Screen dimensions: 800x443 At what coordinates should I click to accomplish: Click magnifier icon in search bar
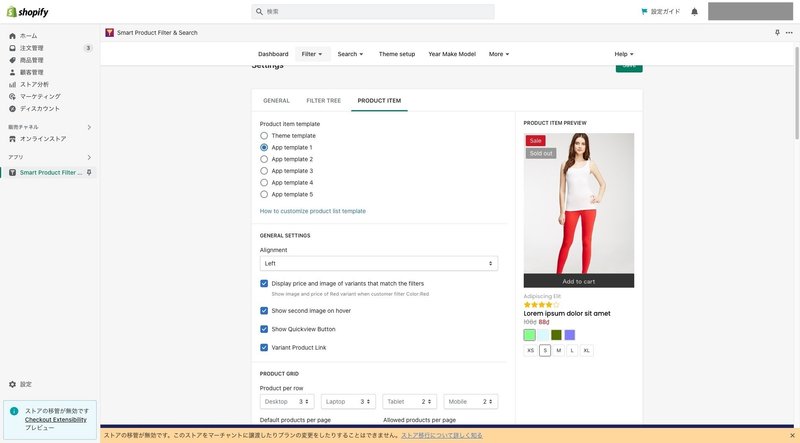259,11
